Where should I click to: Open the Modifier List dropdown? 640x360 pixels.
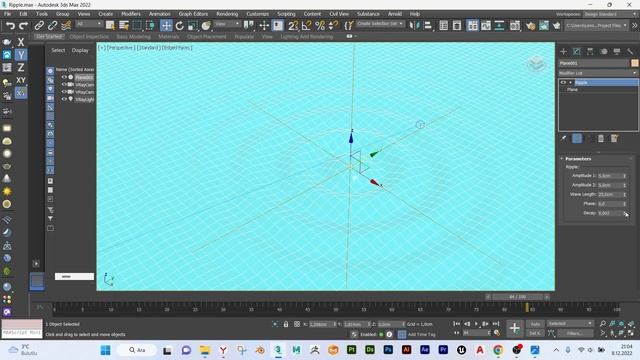(x=598, y=73)
